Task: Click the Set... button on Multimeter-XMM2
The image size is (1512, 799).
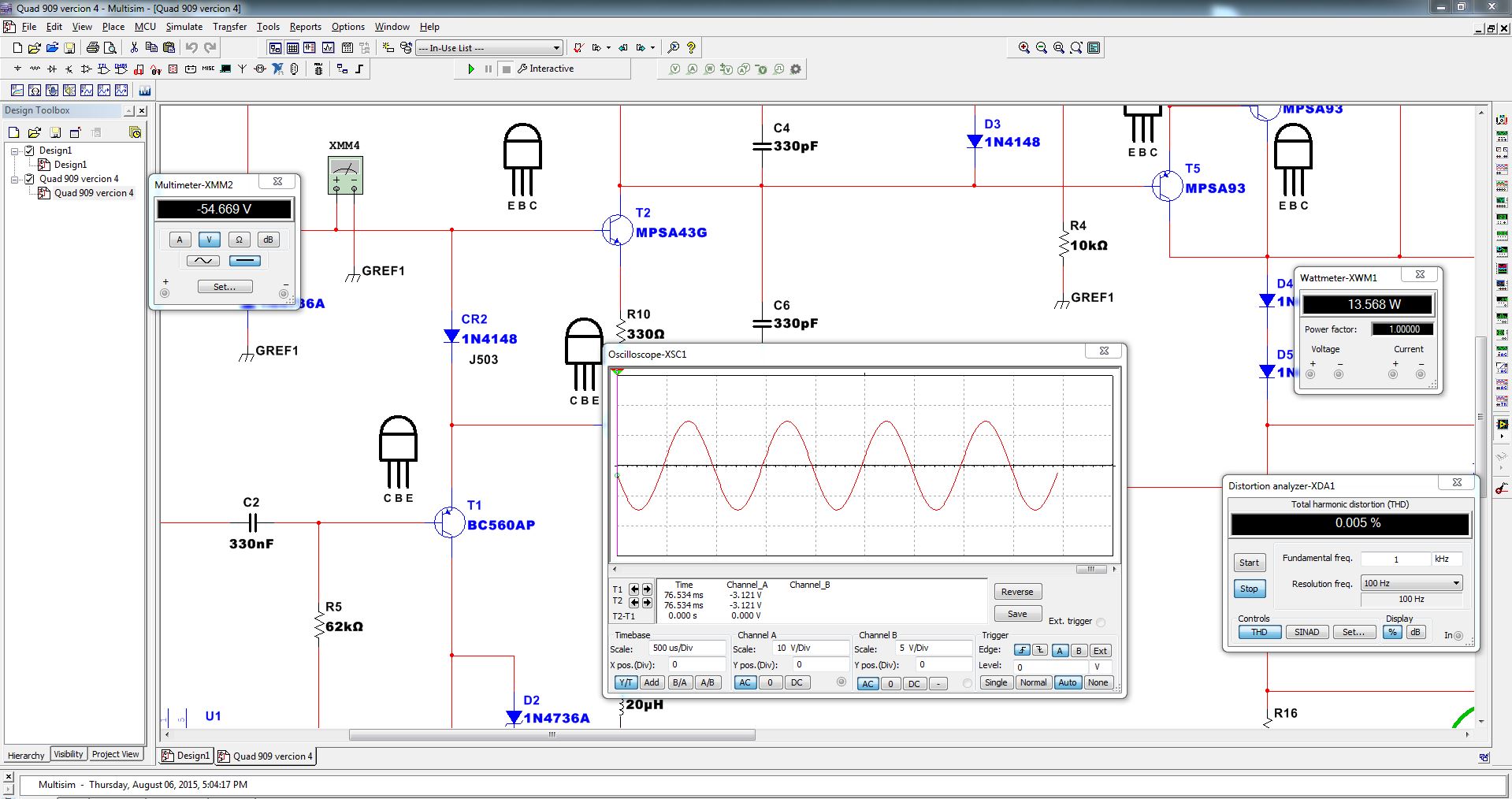Action: 225,287
